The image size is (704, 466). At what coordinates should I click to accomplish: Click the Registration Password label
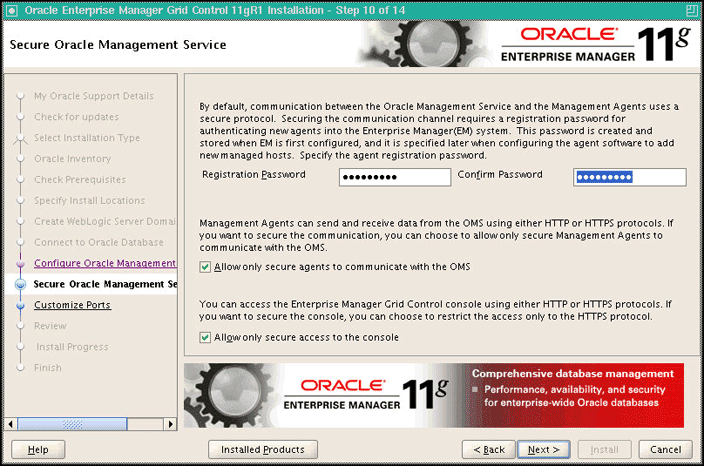254,175
